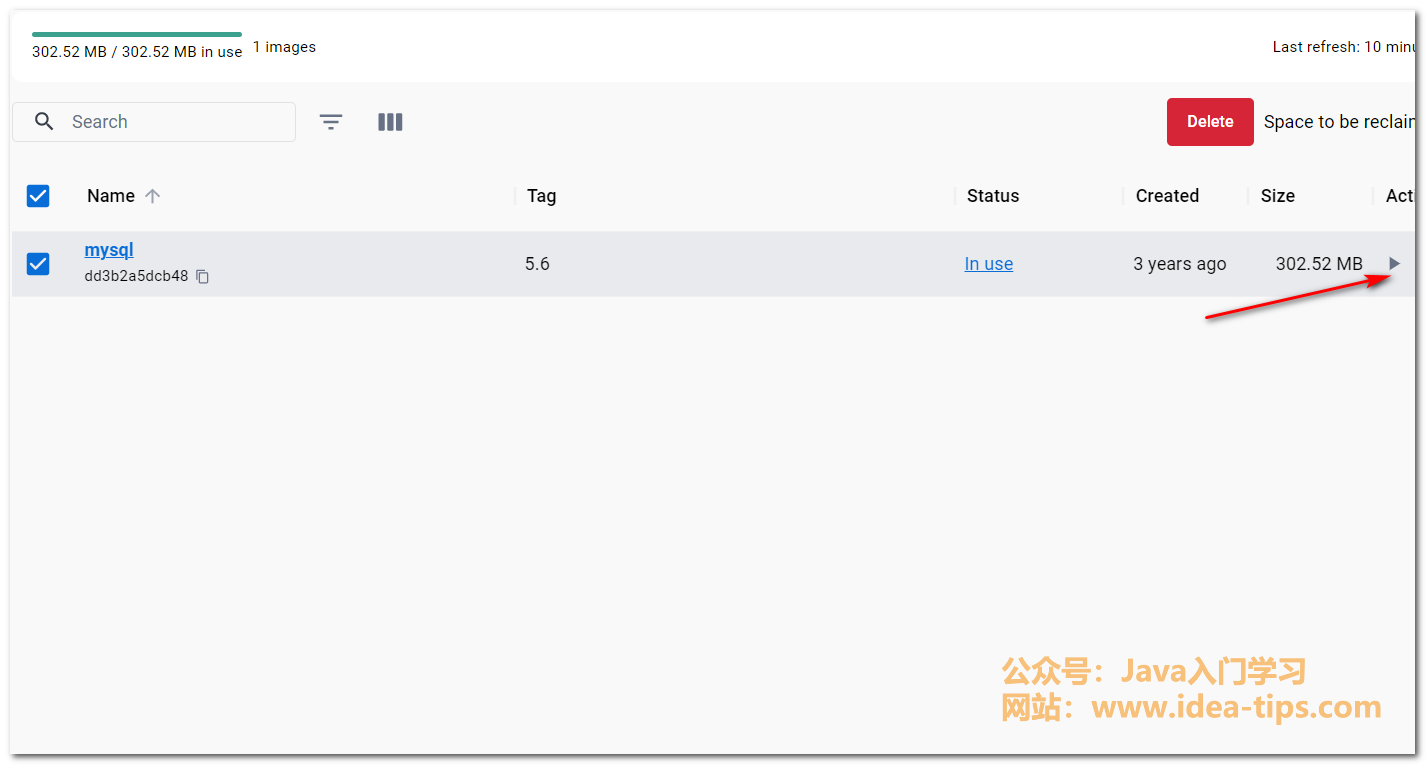Click the disk usage progress bar

tap(137, 34)
